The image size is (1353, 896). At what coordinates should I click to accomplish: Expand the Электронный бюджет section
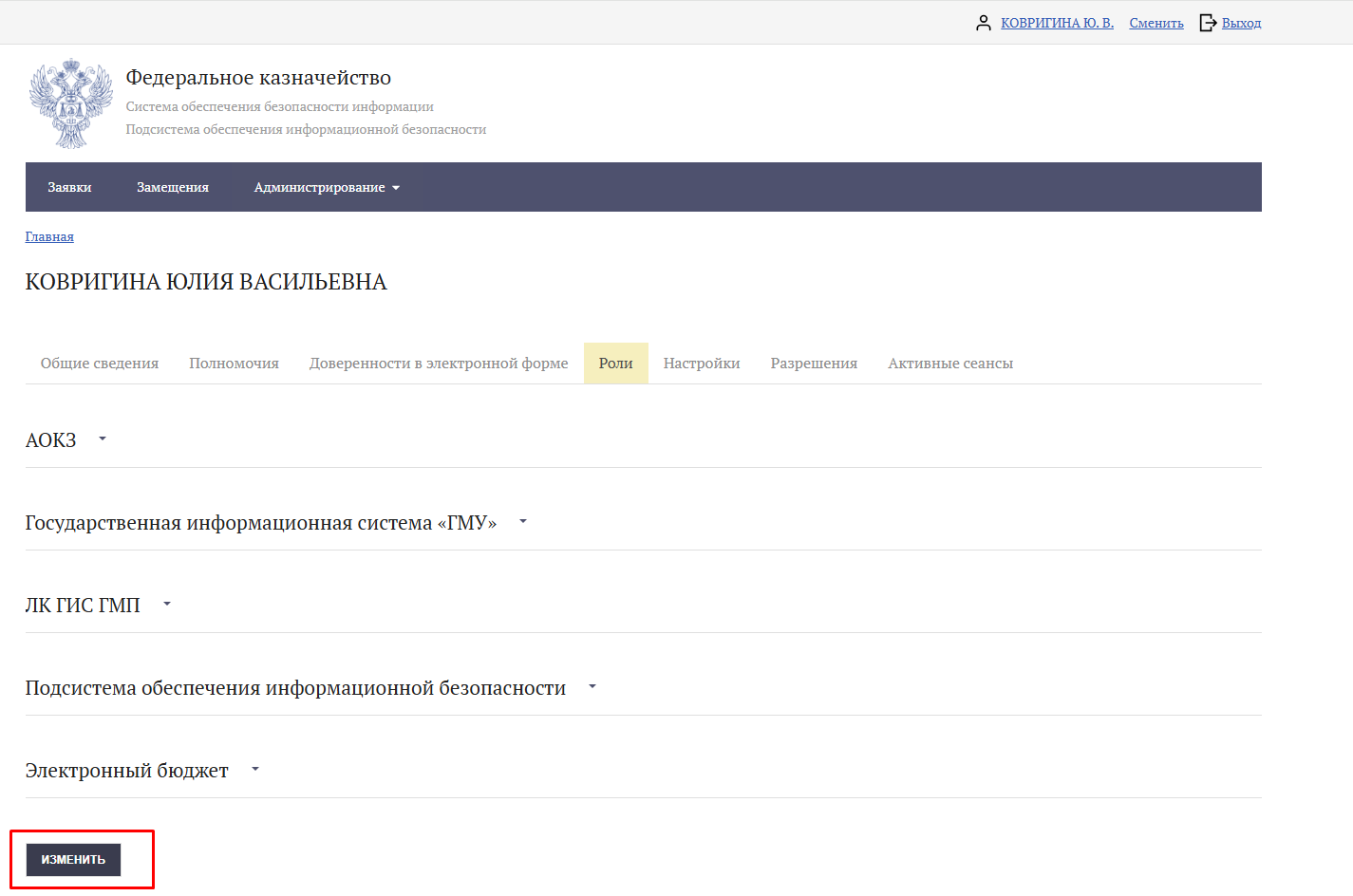tap(254, 770)
